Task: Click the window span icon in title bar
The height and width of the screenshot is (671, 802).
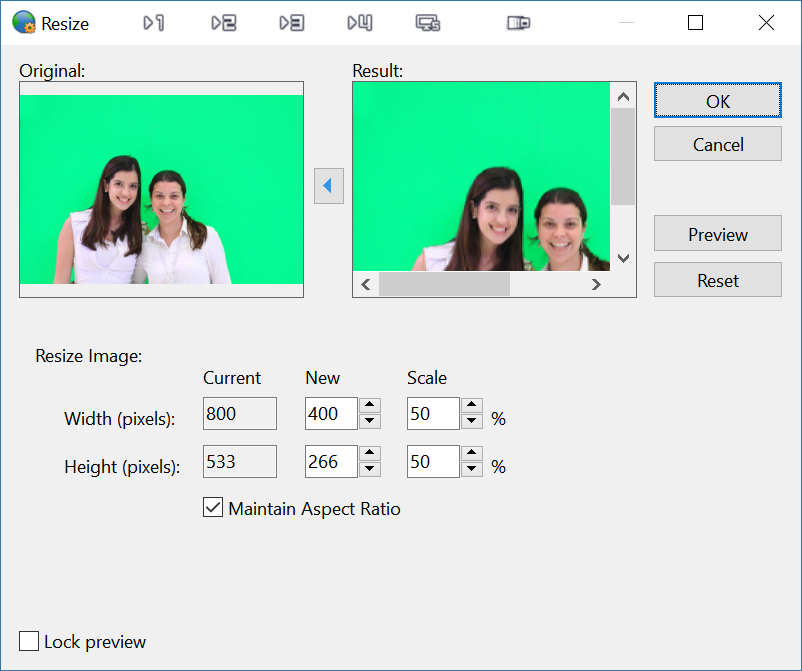Action: pyautogui.click(x=518, y=23)
